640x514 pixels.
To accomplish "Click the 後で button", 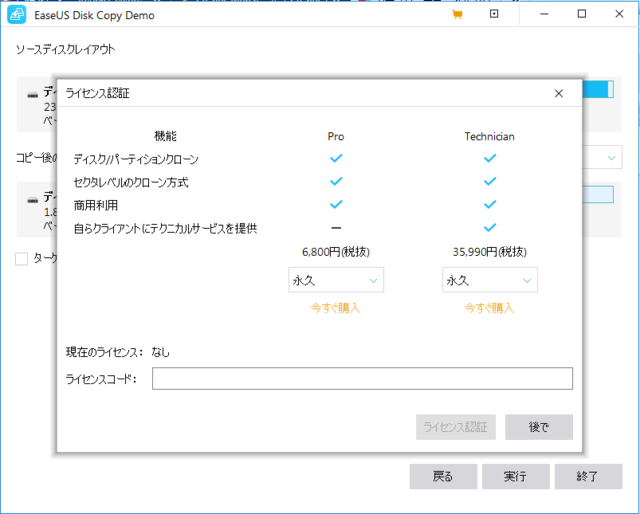I will pyautogui.click(x=539, y=427).
